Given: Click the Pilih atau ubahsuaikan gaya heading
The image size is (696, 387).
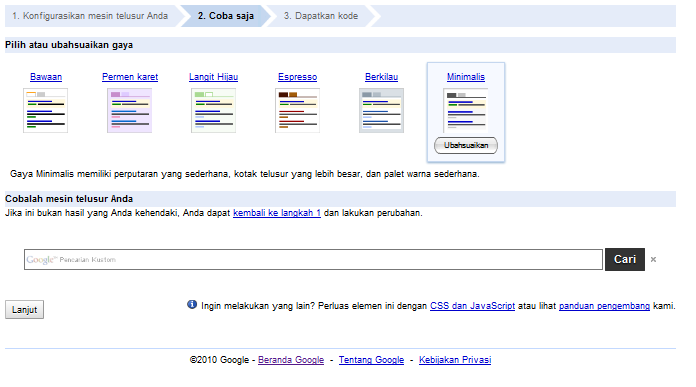Looking at the screenshot, I should coord(69,45).
